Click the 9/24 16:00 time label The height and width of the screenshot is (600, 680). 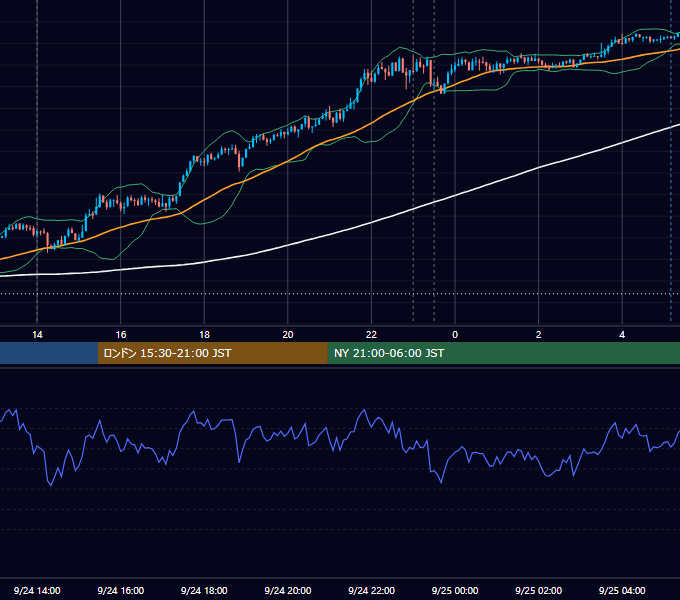coord(121,590)
